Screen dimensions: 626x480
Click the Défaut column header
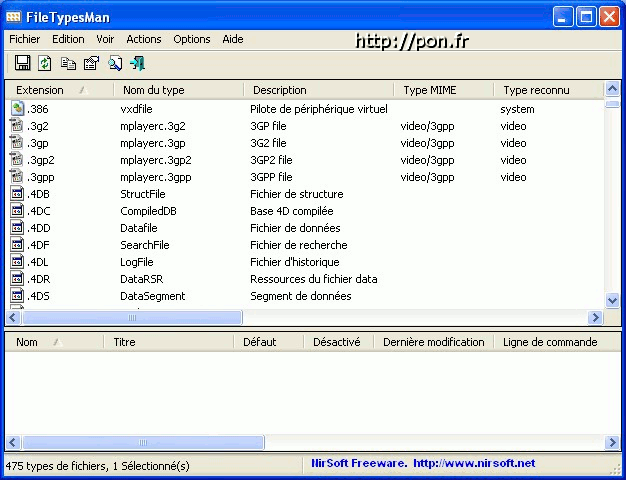coord(268,342)
